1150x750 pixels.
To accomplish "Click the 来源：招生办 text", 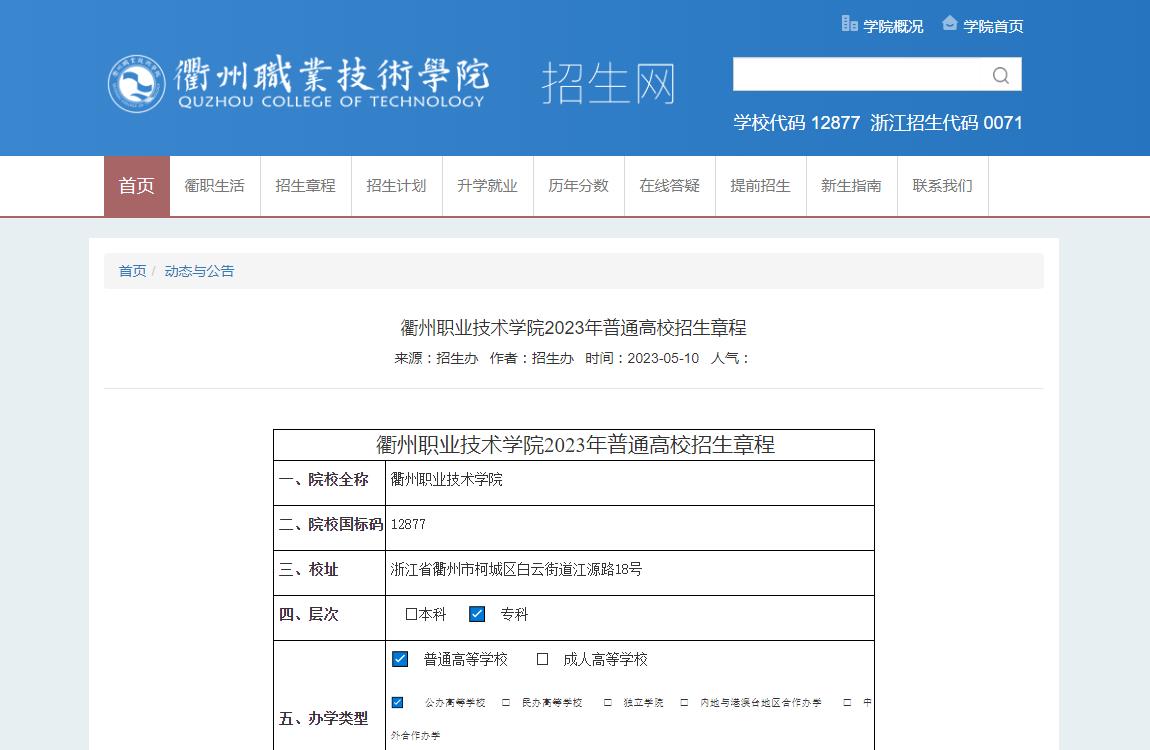I will click(436, 359).
